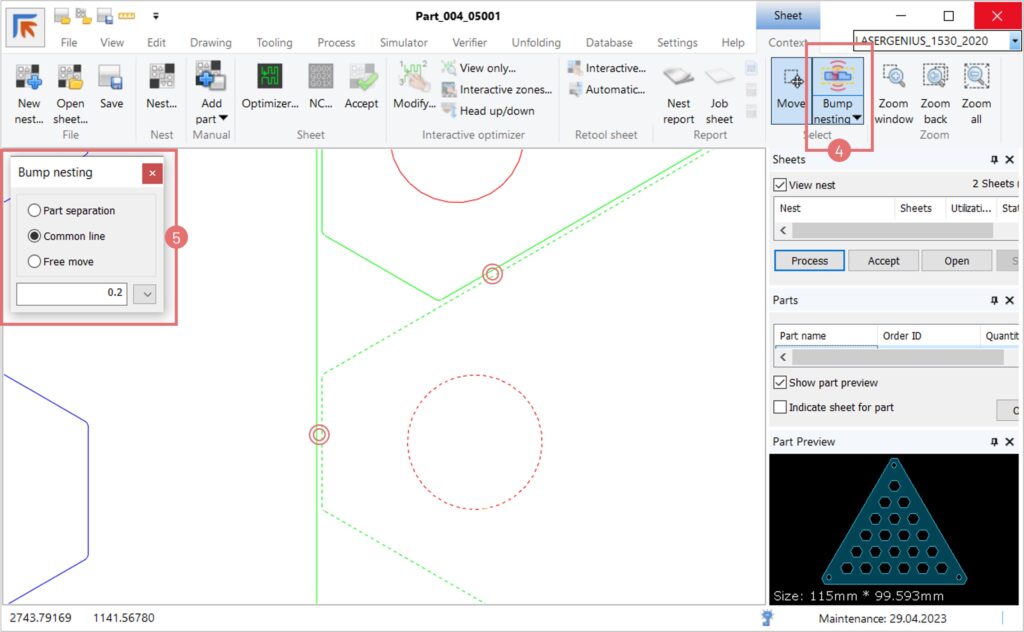Switch to the Simulator tab
The height and width of the screenshot is (632, 1024).
pyautogui.click(x=403, y=43)
